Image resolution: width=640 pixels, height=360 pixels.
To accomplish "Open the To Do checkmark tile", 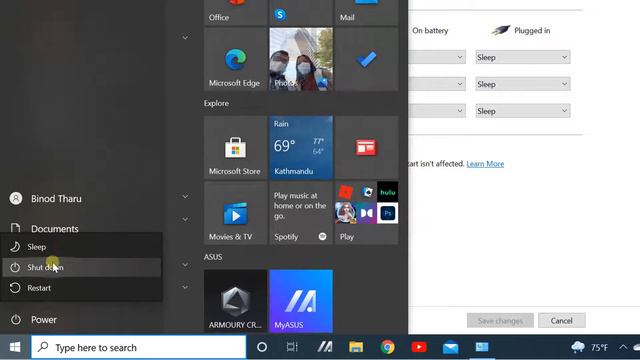I will click(366, 59).
